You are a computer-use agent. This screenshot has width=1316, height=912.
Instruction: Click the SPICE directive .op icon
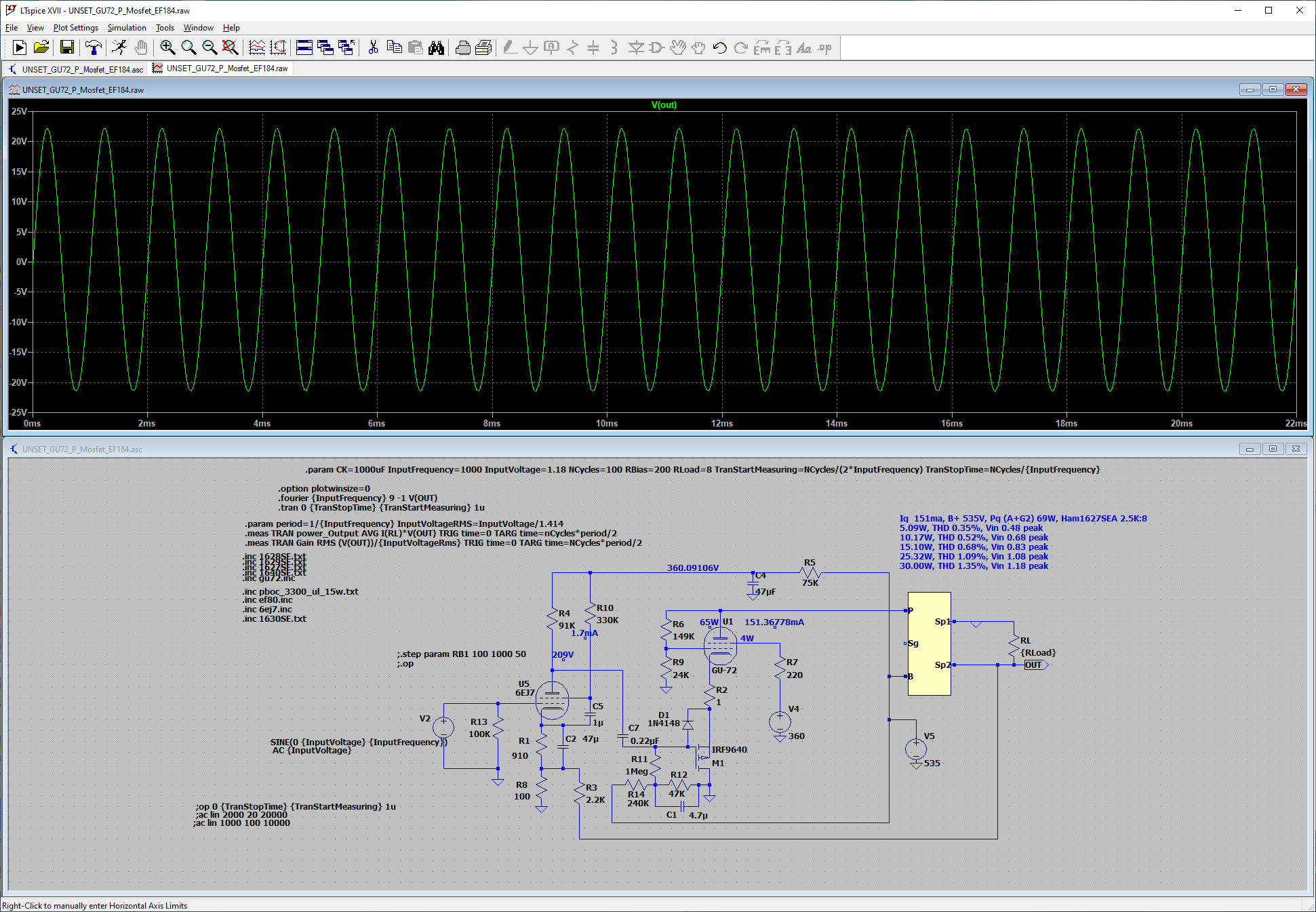coord(824,47)
